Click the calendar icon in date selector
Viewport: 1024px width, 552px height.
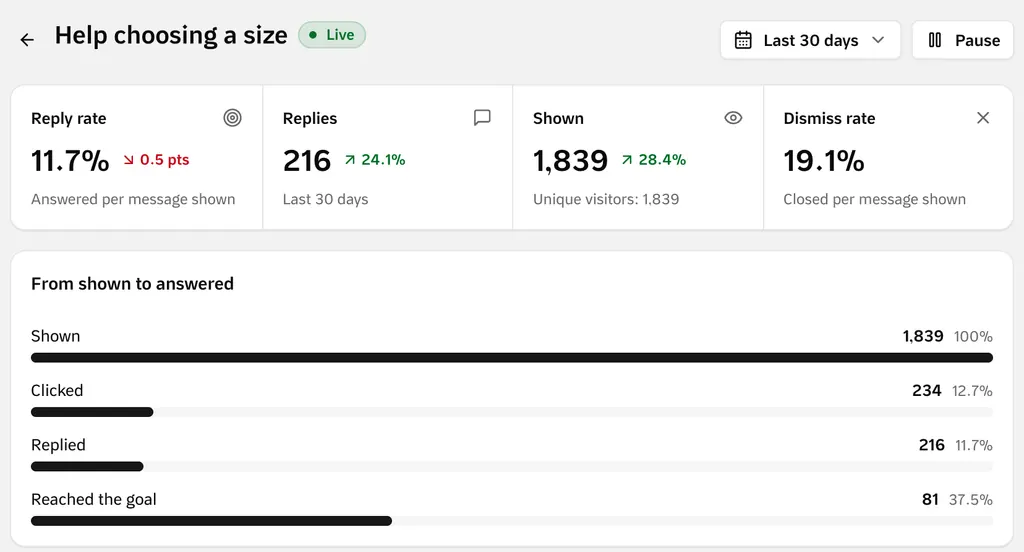743,40
